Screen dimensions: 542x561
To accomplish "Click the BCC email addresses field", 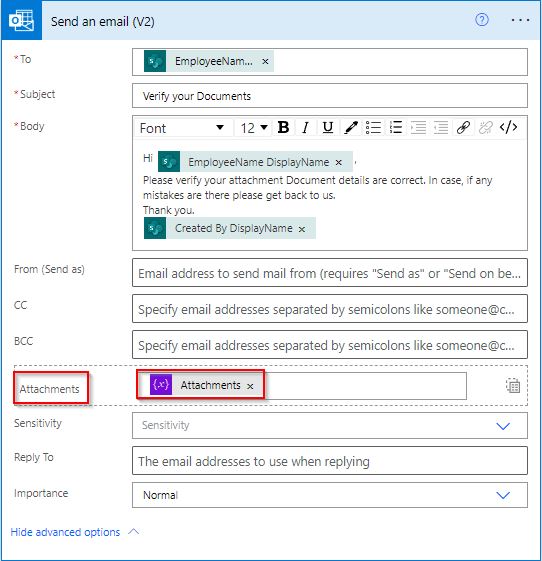I will [329, 345].
